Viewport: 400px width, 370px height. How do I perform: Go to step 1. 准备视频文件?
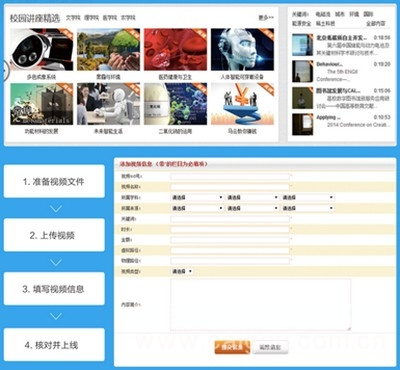point(54,182)
